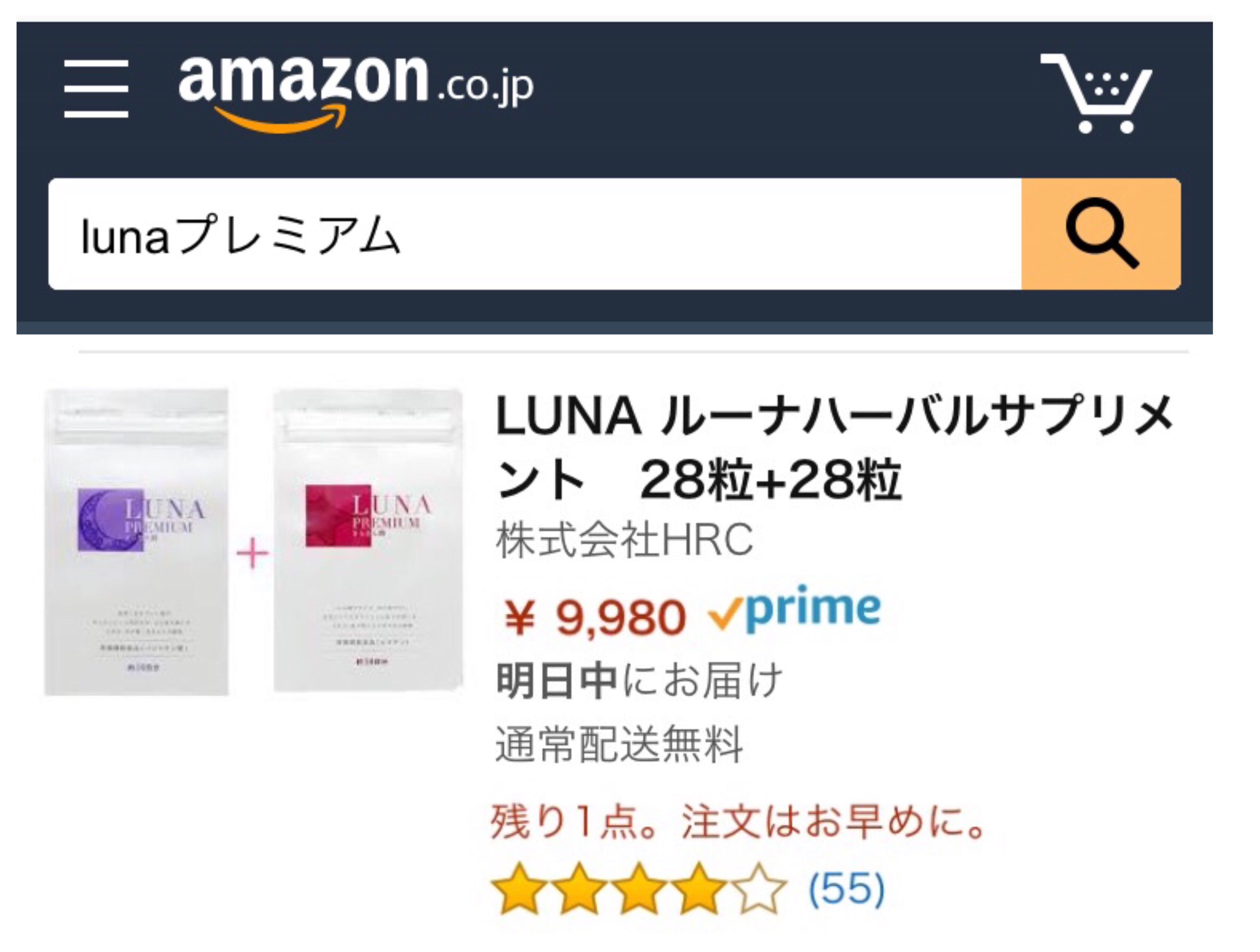The height and width of the screenshot is (952, 1260).
Task: Click the search field with lunaプレミアム
Action: [535, 234]
